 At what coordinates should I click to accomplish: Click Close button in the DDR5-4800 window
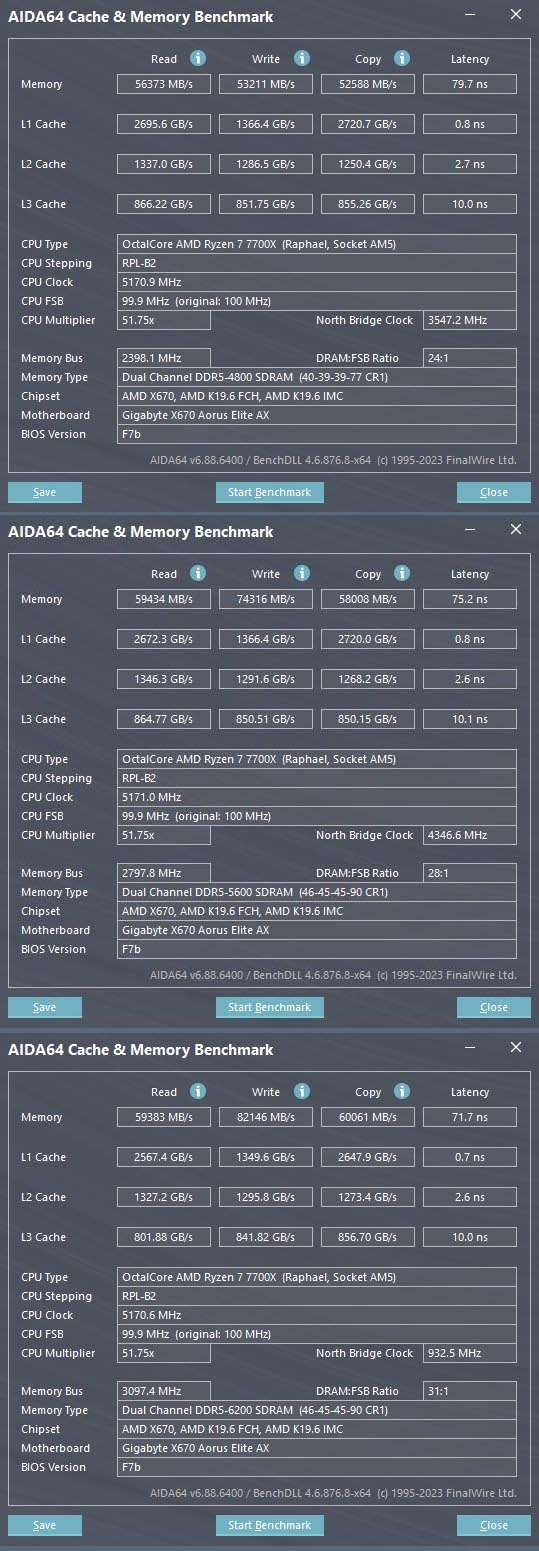click(x=494, y=492)
